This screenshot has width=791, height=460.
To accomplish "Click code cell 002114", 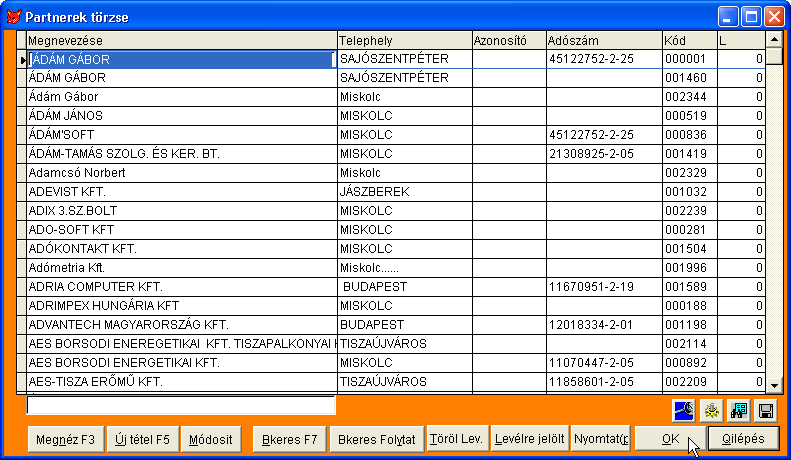I will pyautogui.click(x=690, y=344).
